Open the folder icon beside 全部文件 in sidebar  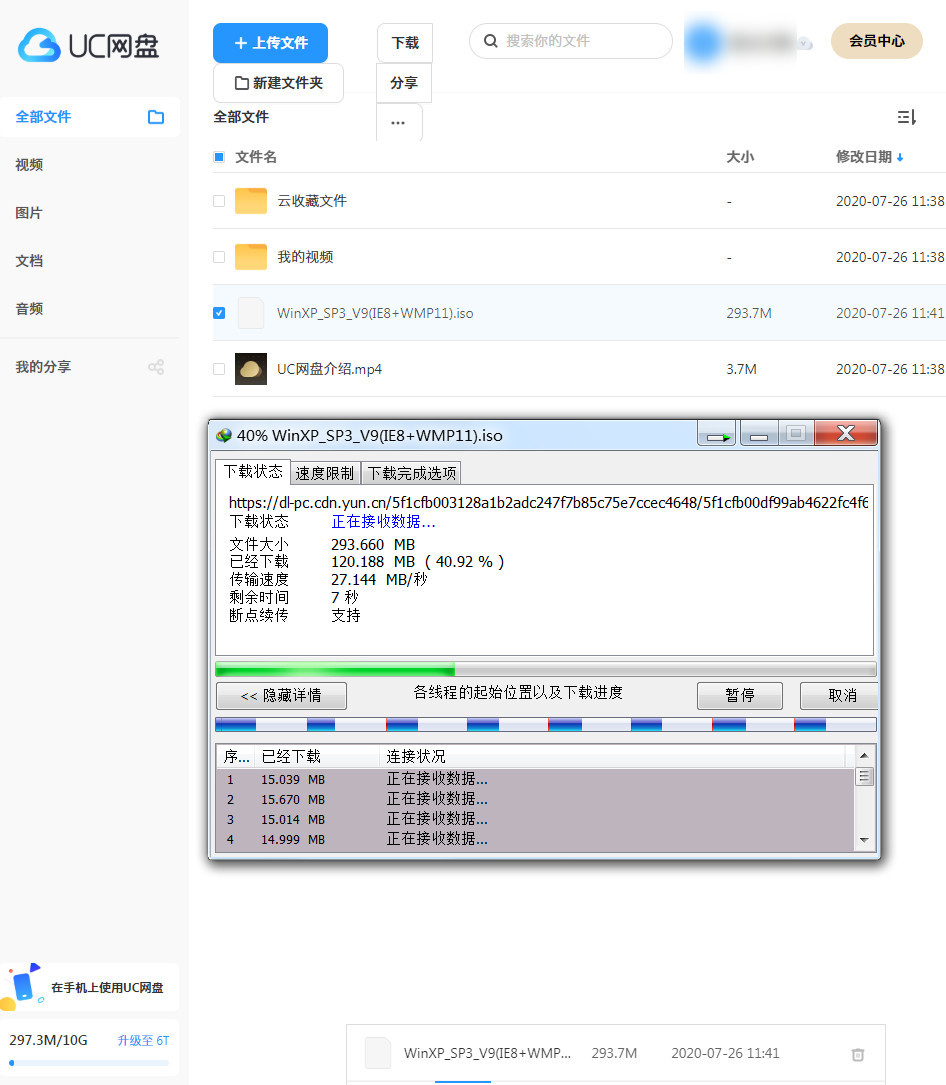coord(156,117)
